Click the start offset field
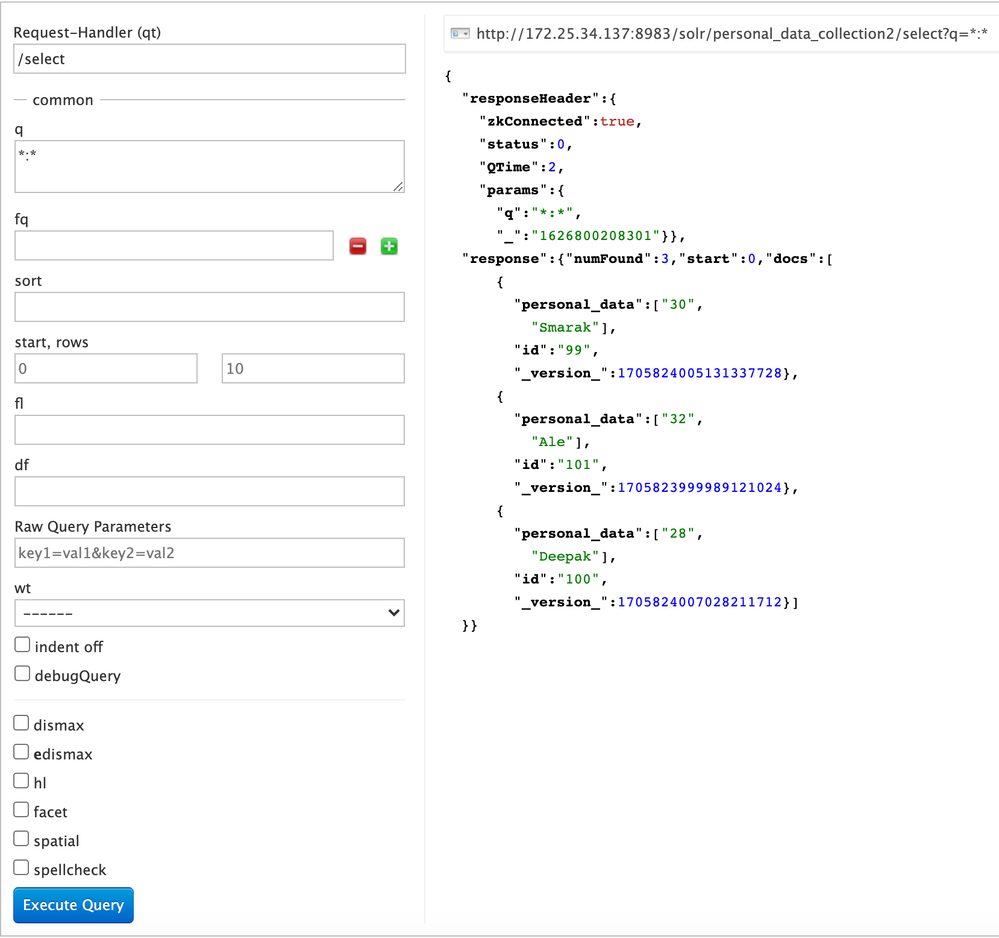 coord(106,368)
